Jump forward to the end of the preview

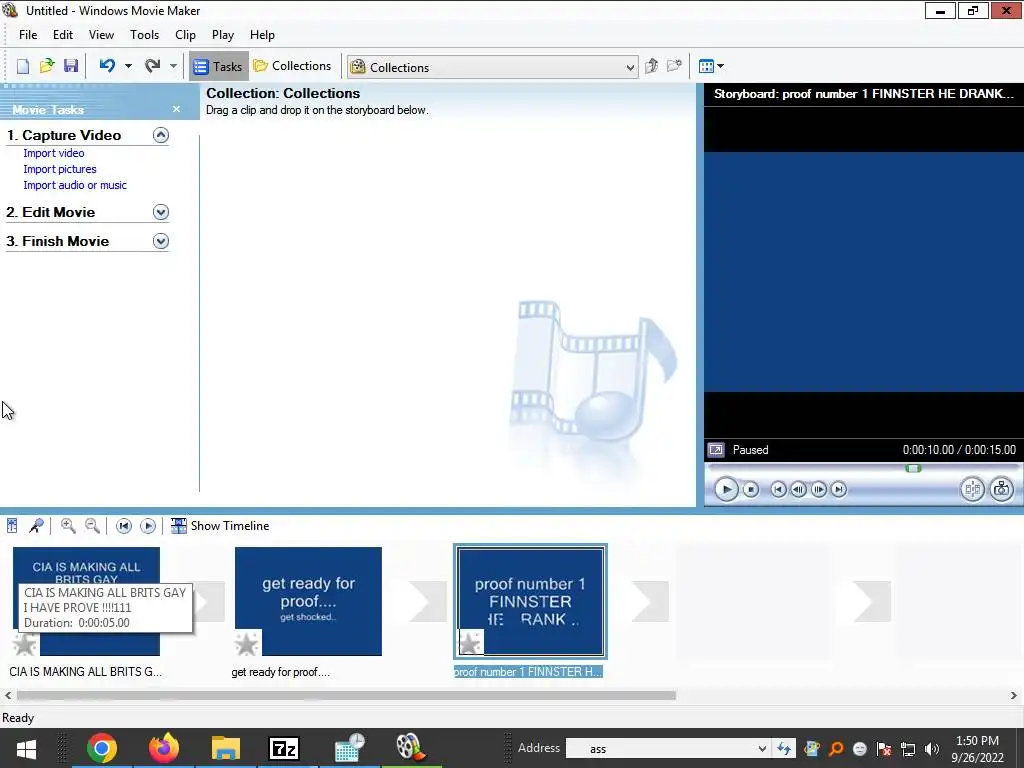[x=839, y=489]
